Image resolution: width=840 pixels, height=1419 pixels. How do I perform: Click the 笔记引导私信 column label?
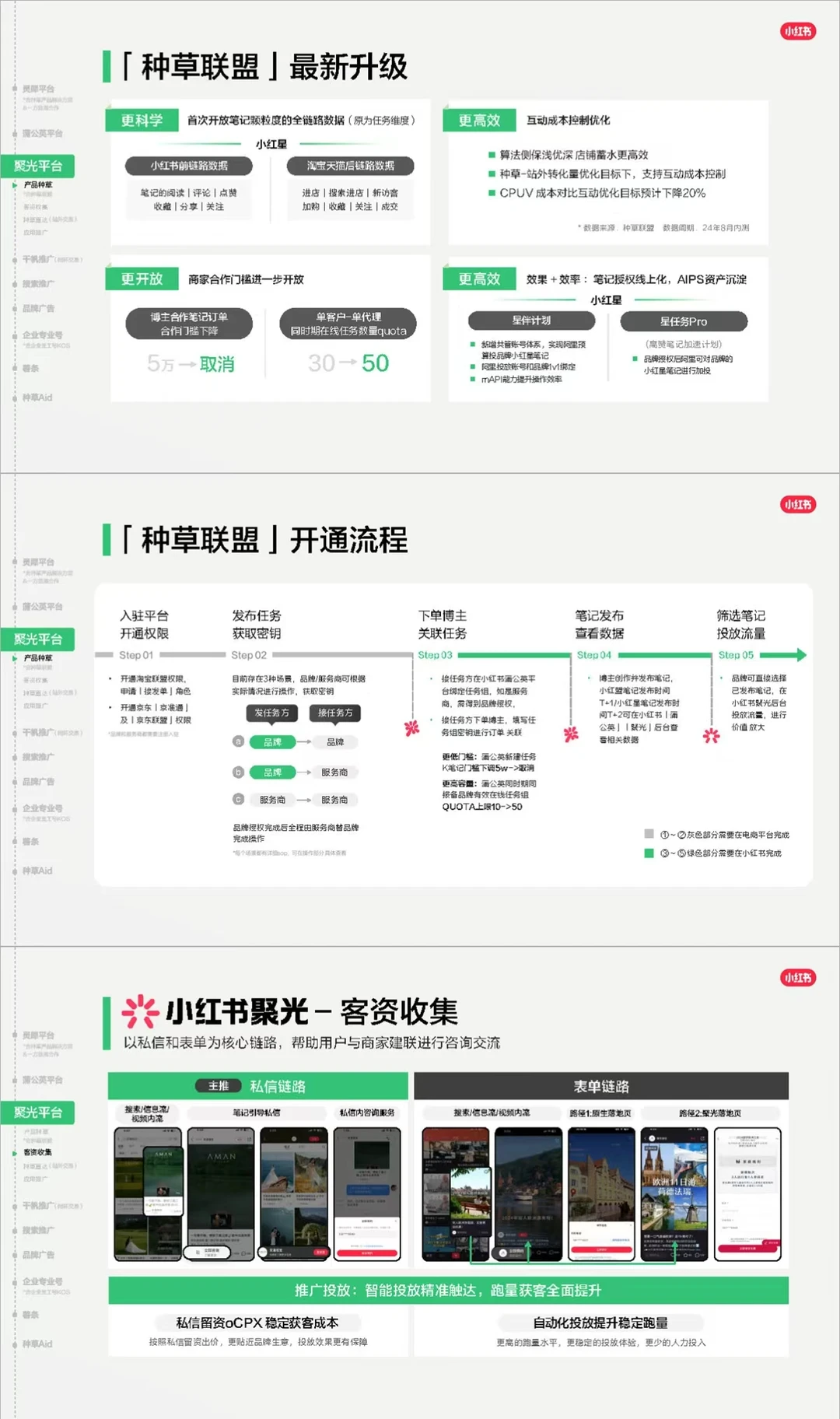pyautogui.click(x=257, y=1112)
